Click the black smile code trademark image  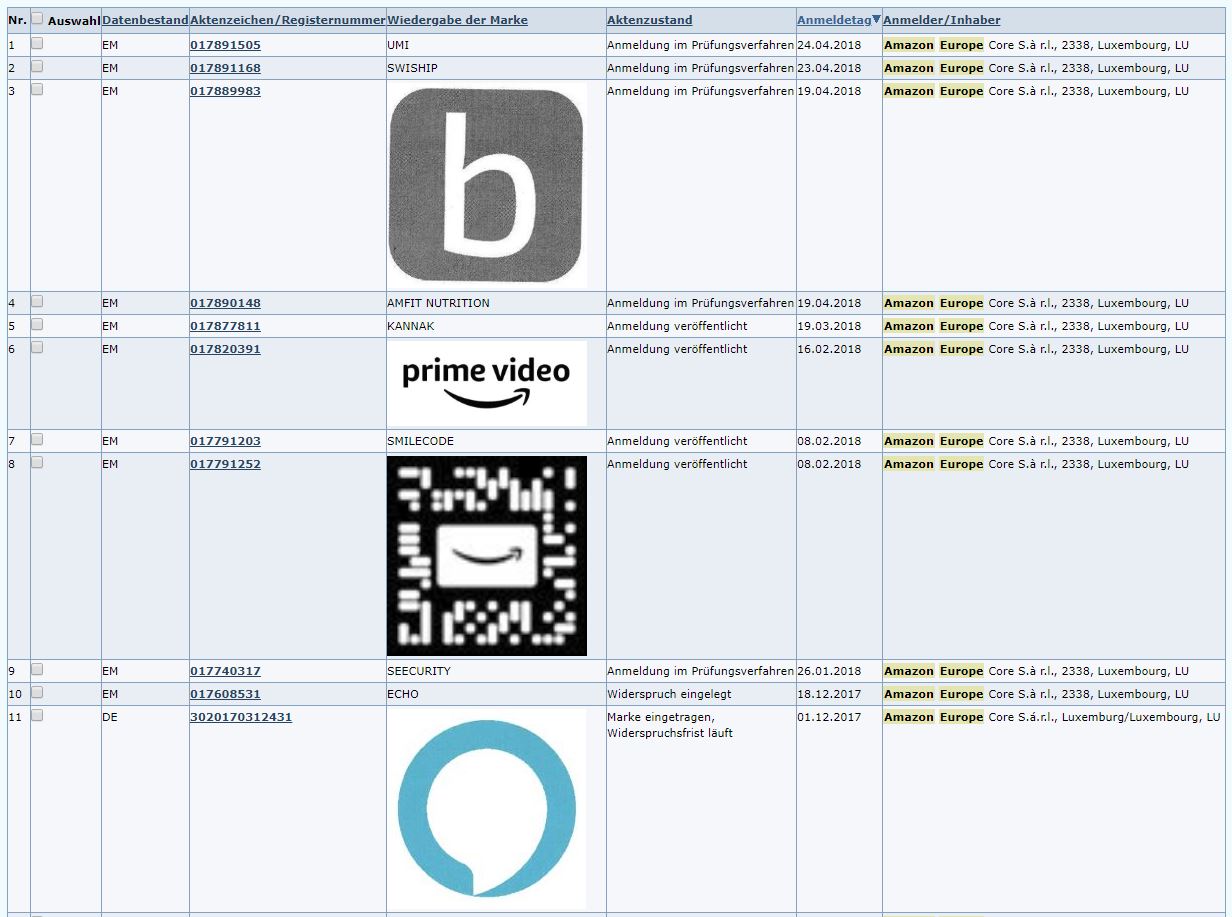(487, 556)
